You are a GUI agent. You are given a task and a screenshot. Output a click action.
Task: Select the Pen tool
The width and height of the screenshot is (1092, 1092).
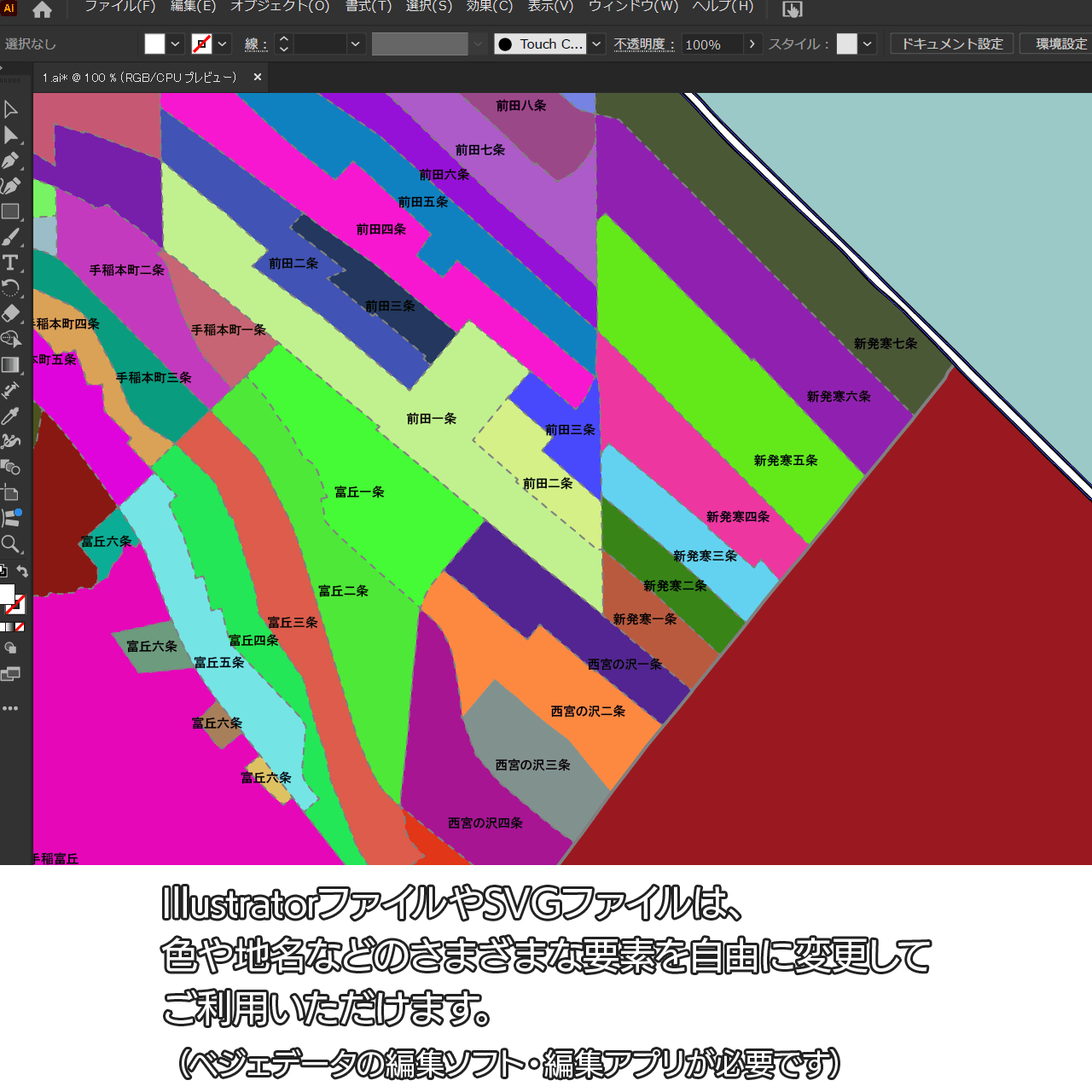pyautogui.click(x=11, y=160)
